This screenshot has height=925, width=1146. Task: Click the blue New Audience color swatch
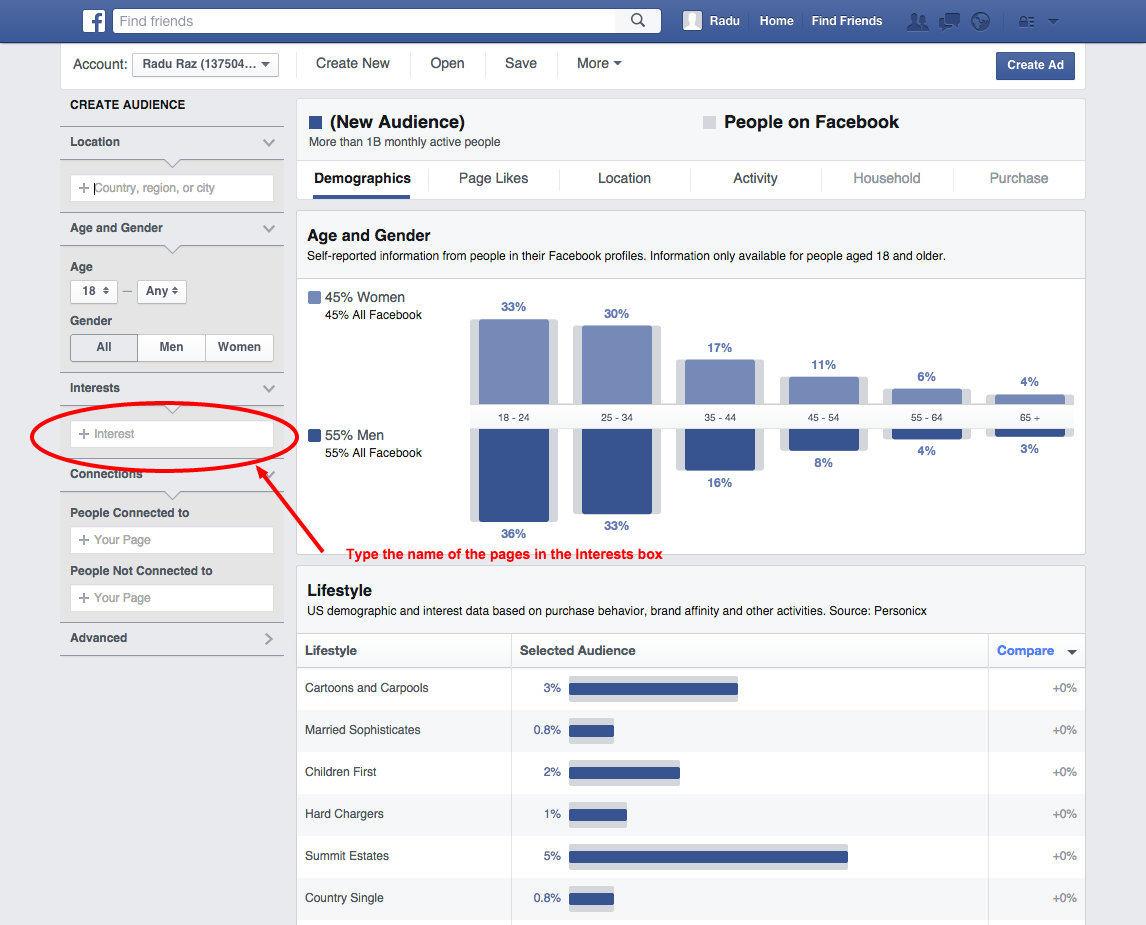click(315, 123)
